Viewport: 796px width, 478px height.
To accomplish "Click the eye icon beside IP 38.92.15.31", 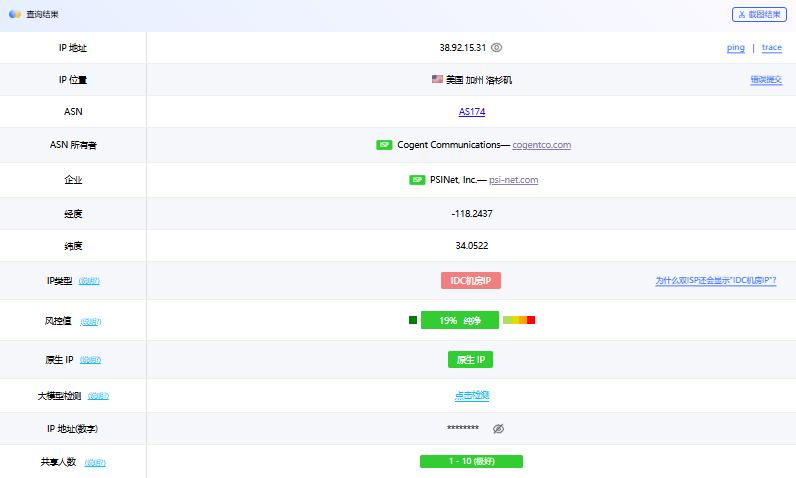I will pyautogui.click(x=496, y=47).
